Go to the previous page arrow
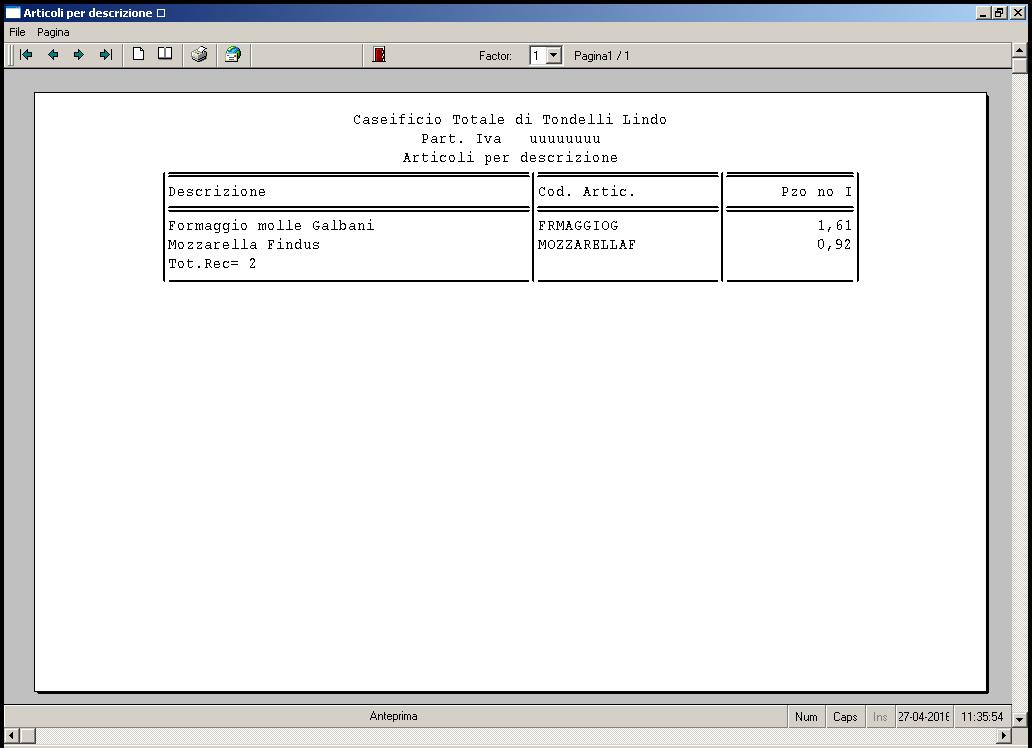 [53, 55]
